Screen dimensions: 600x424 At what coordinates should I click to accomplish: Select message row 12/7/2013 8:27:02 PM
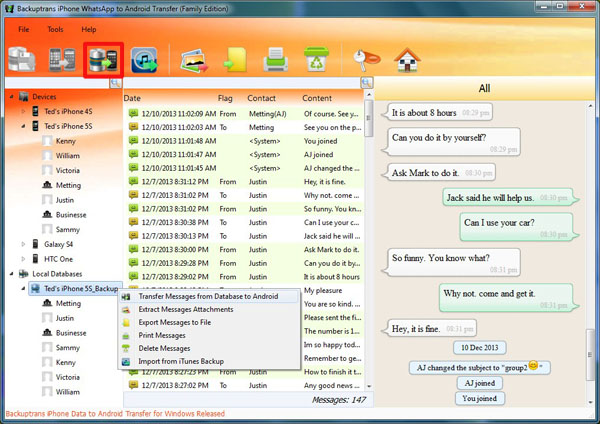click(x=245, y=385)
